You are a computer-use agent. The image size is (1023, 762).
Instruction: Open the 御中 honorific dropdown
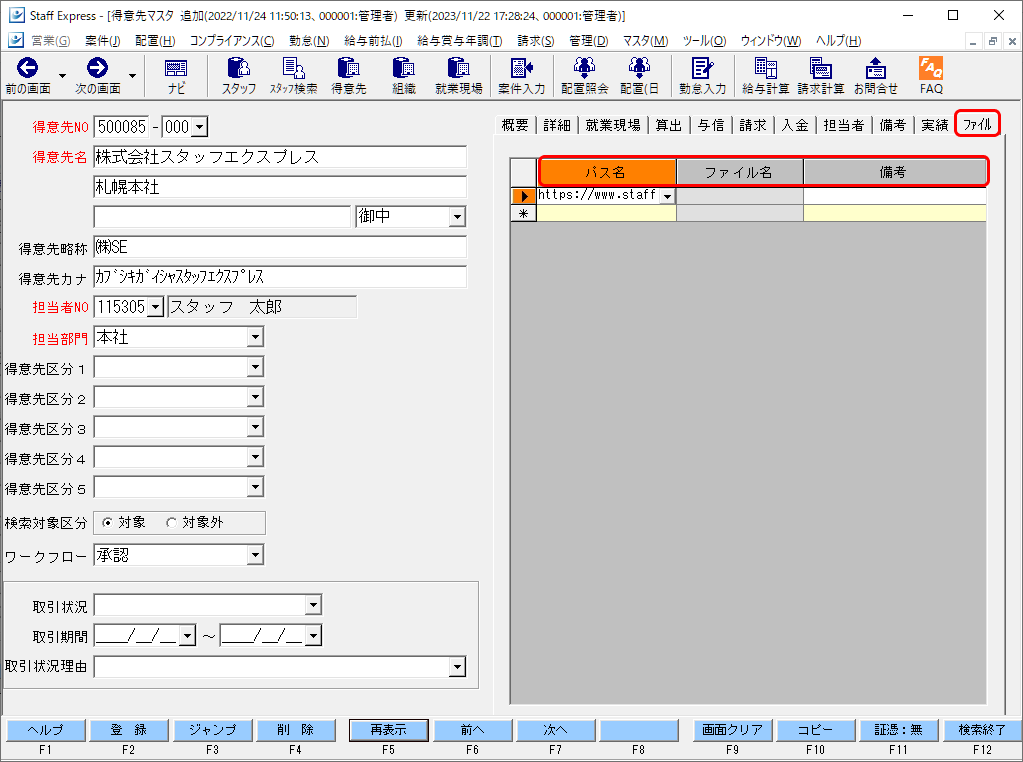(457, 217)
